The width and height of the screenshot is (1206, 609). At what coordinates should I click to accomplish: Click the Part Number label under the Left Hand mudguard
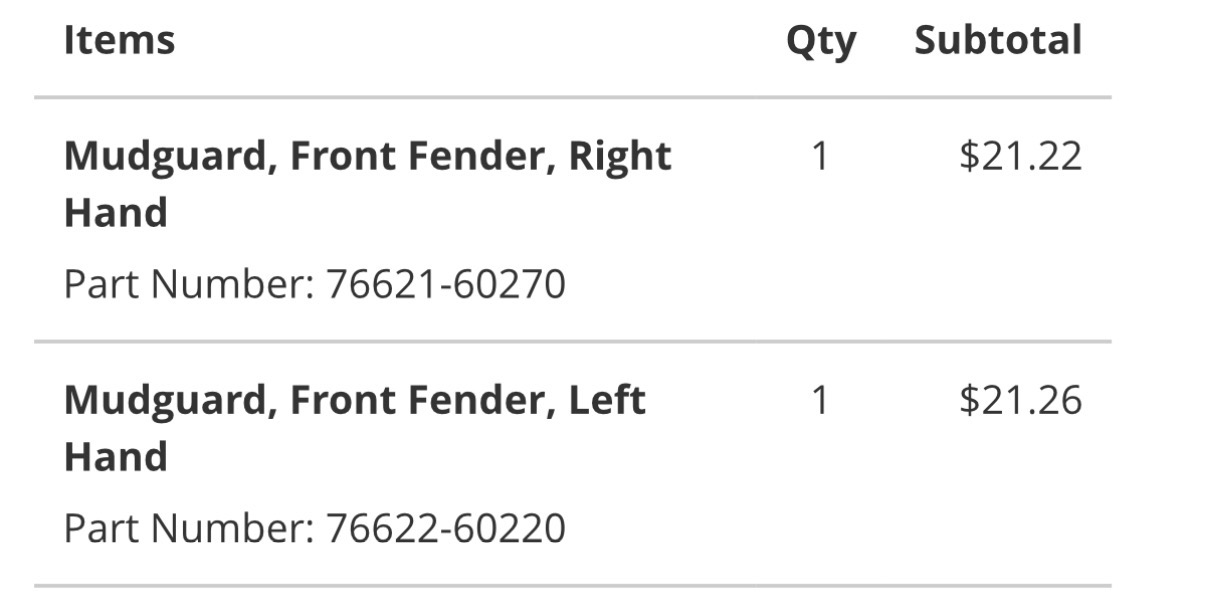point(189,528)
